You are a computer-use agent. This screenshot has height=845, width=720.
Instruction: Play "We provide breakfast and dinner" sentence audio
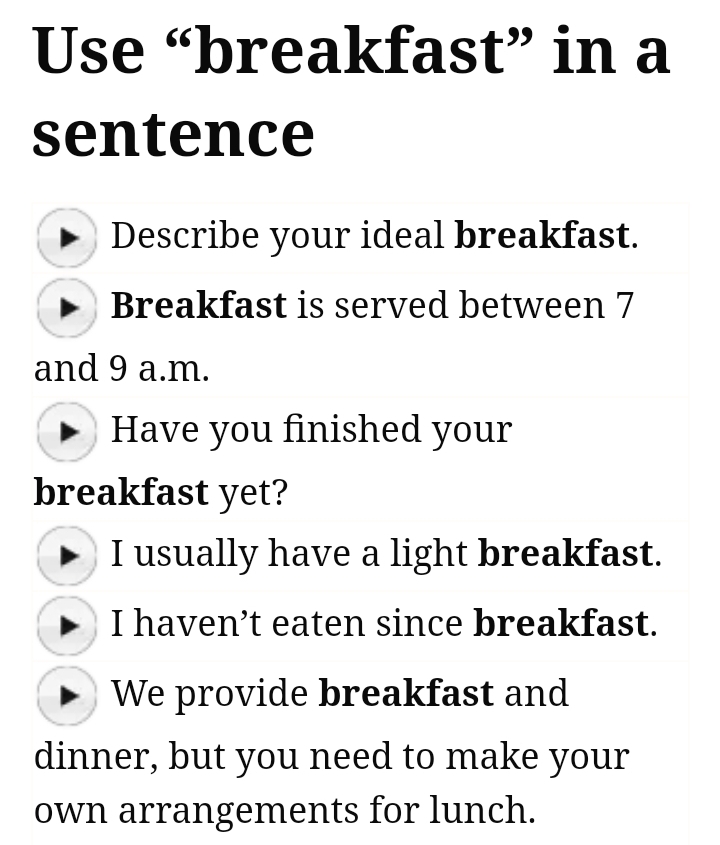[67, 695]
